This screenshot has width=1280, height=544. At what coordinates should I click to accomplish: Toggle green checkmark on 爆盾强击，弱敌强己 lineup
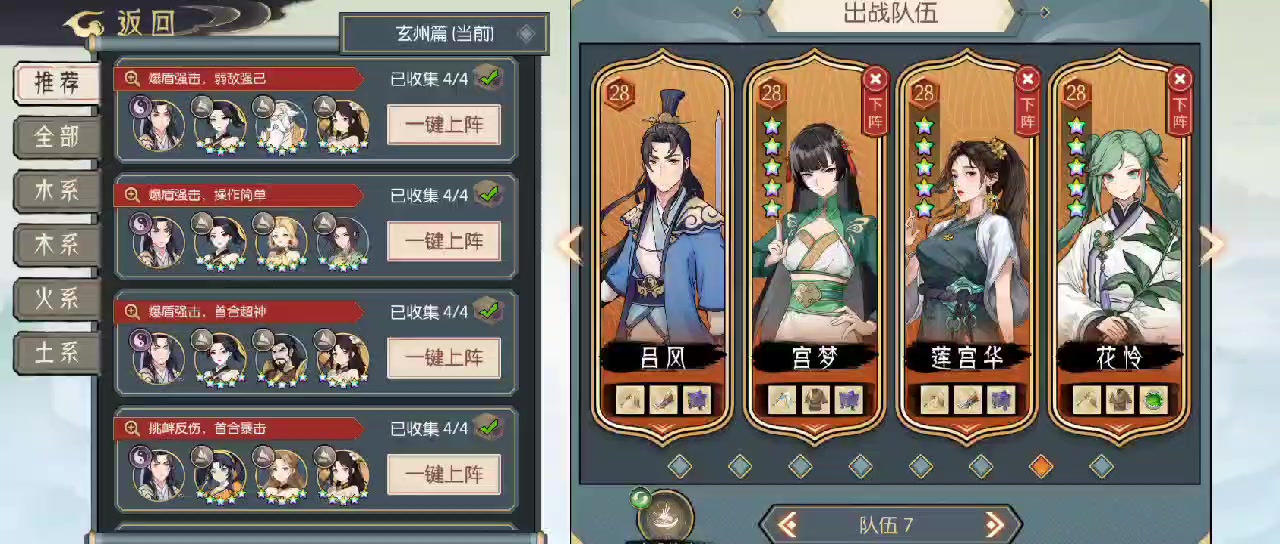click(x=488, y=77)
